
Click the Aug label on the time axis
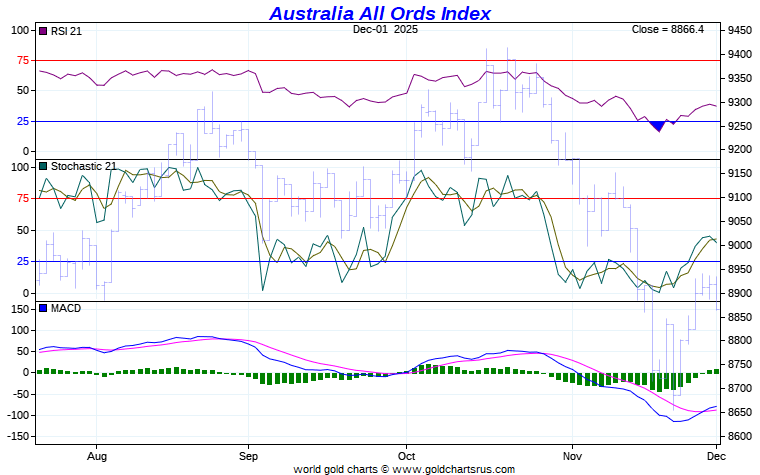click(96, 455)
